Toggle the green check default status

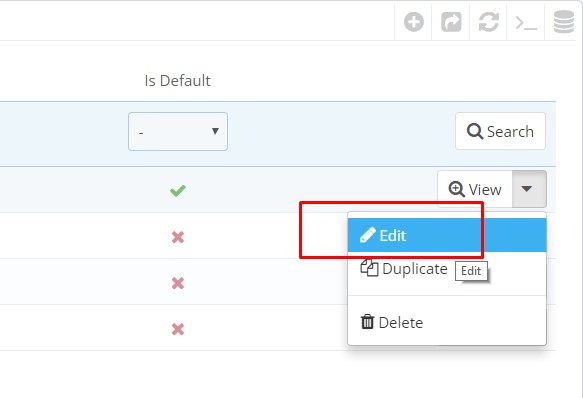178,191
